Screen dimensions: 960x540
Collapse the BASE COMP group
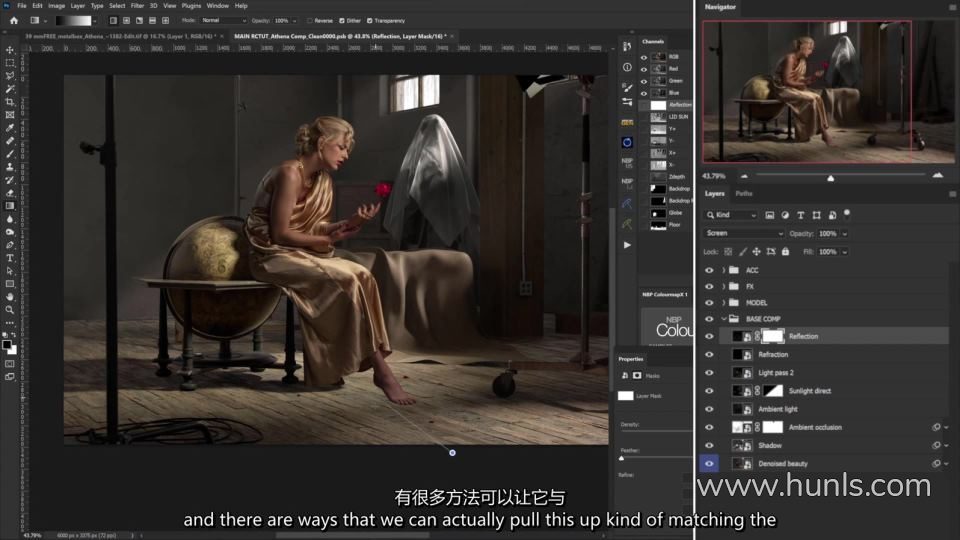coord(723,319)
